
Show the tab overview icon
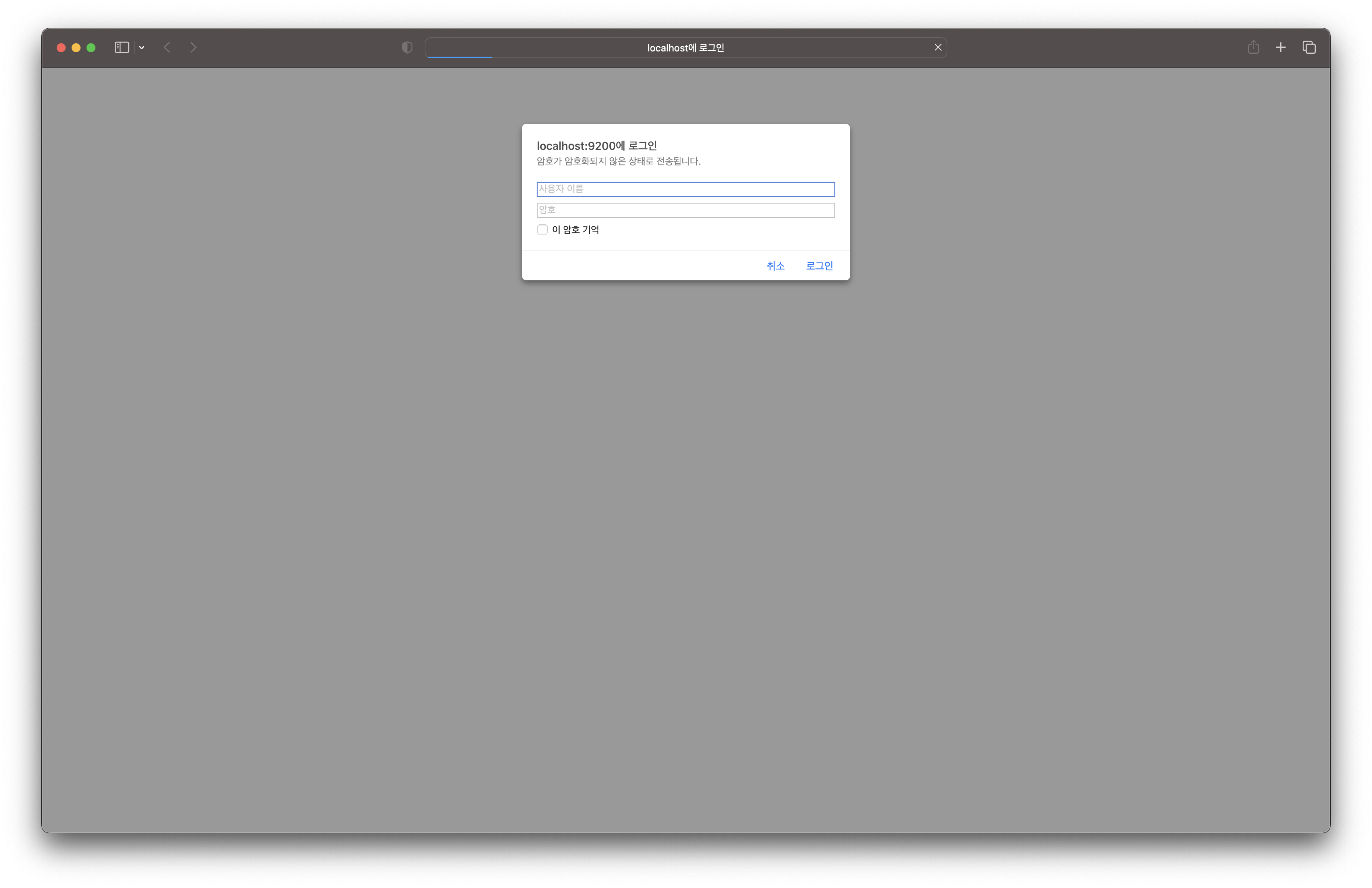[1309, 47]
